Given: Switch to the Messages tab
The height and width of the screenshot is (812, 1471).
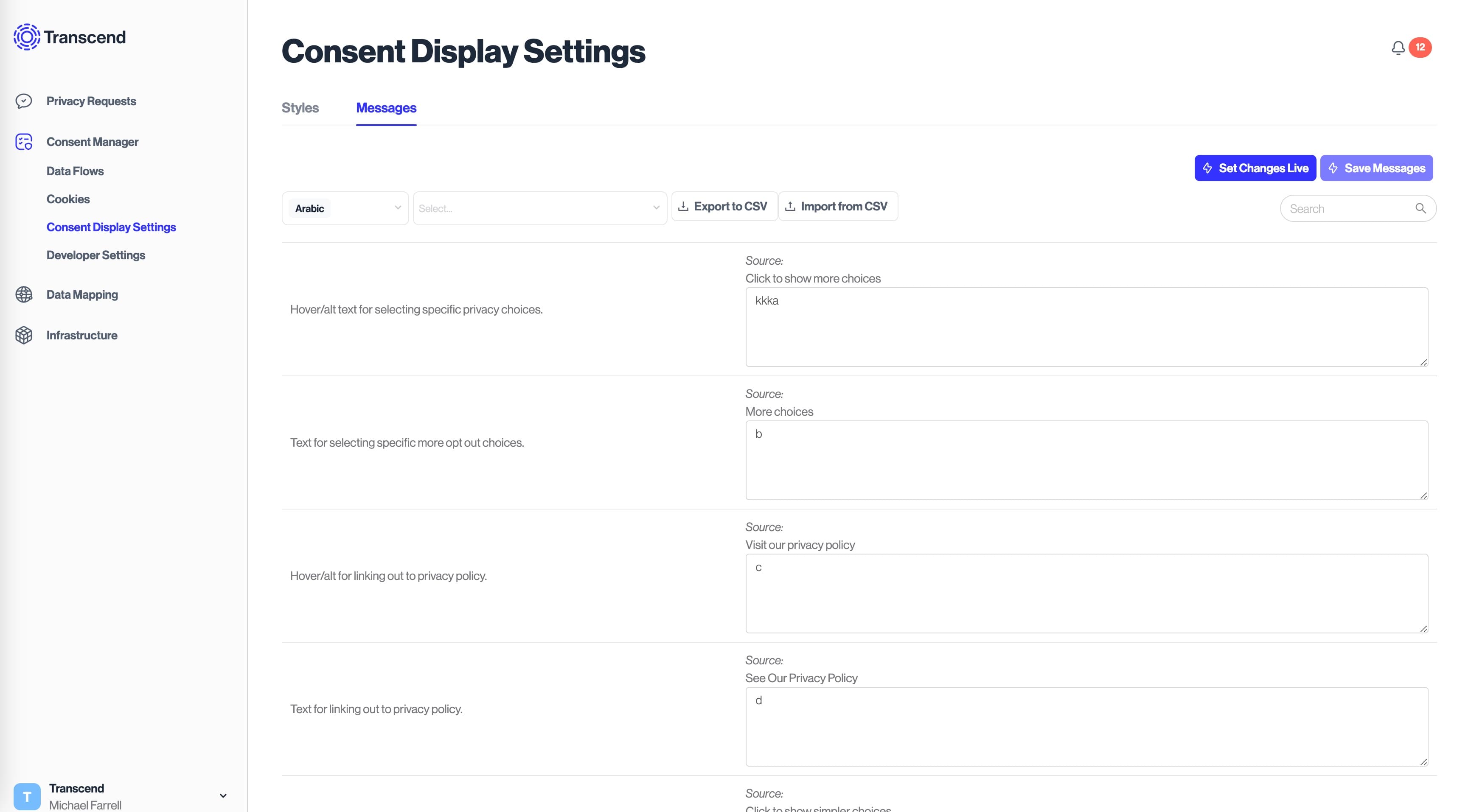Looking at the screenshot, I should coord(386,108).
